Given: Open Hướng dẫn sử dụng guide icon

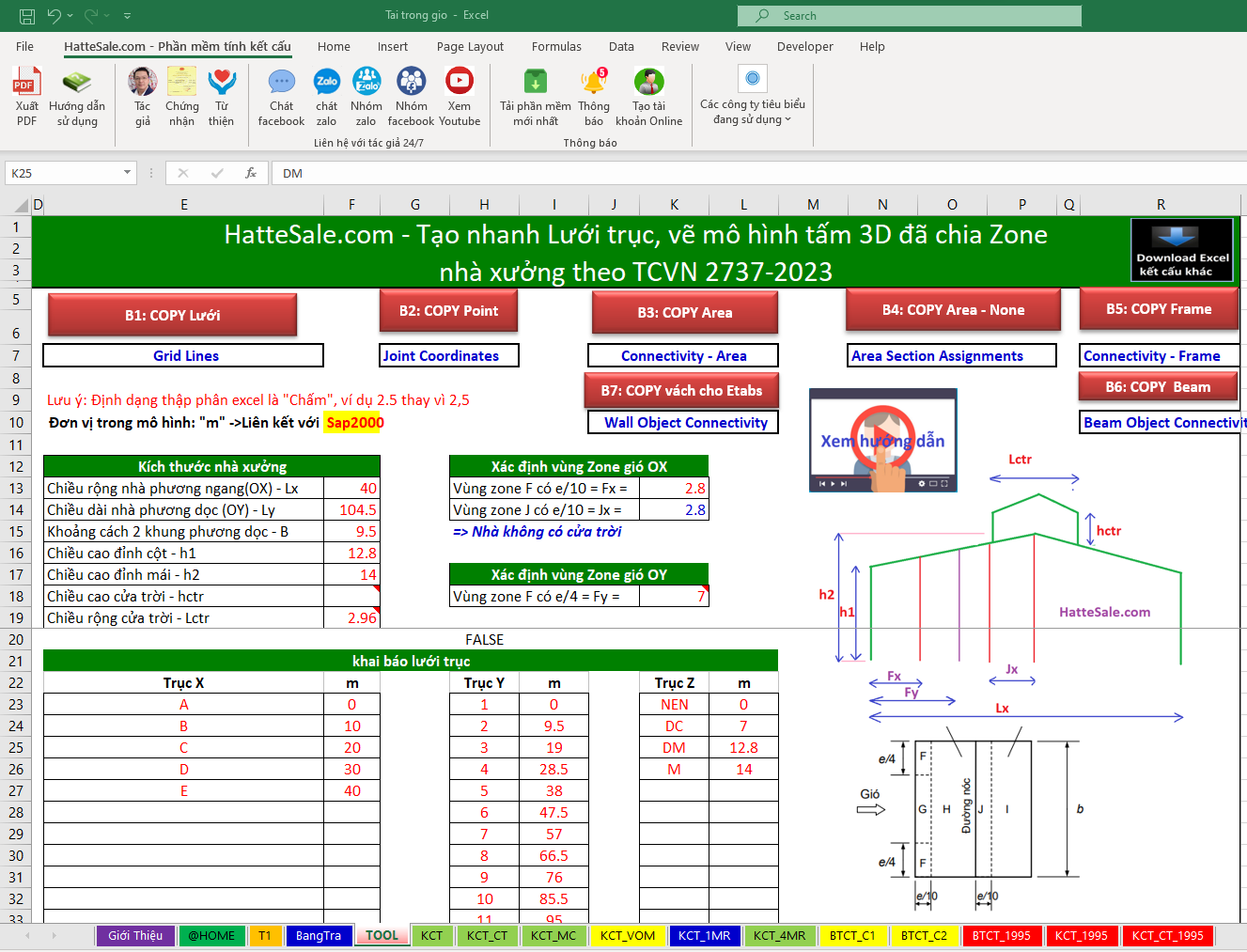Looking at the screenshot, I should tap(77, 97).
